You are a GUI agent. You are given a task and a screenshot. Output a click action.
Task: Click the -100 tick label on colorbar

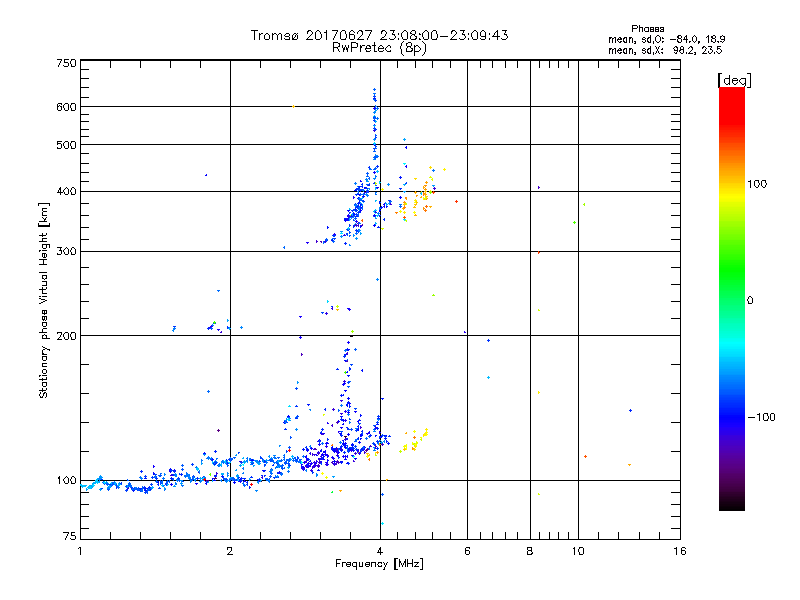[761, 416]
